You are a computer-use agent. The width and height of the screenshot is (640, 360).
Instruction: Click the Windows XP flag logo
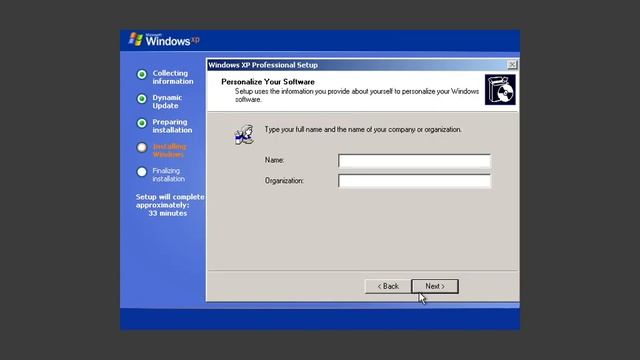click(136, 39)
